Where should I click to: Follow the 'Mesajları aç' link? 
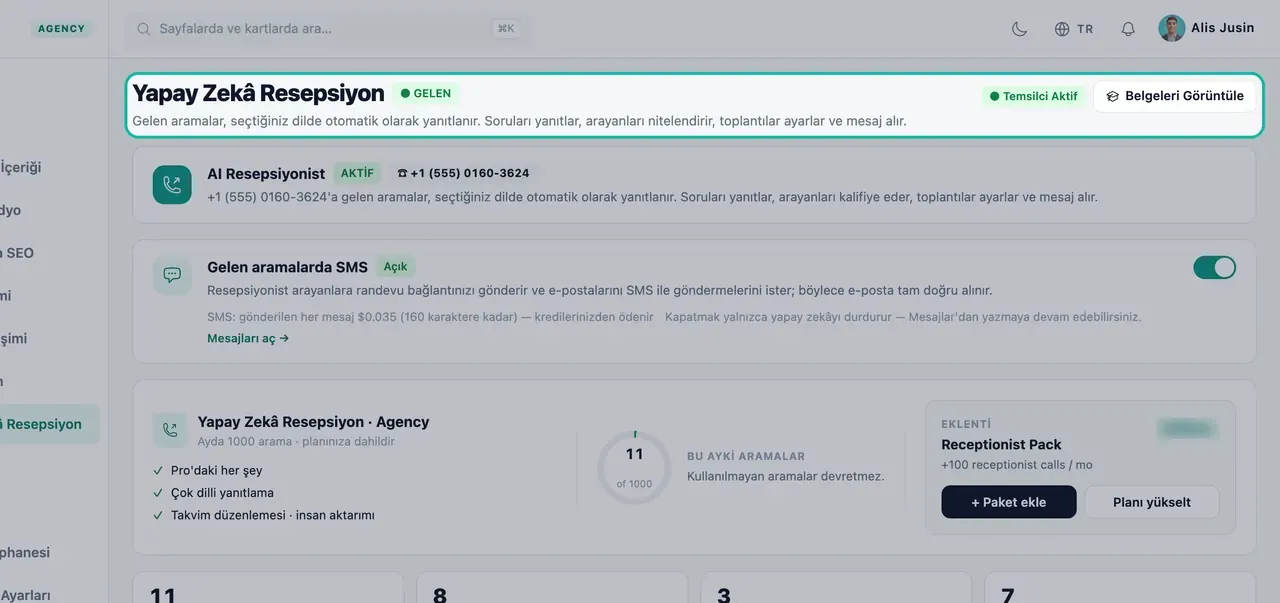[248, 338]
